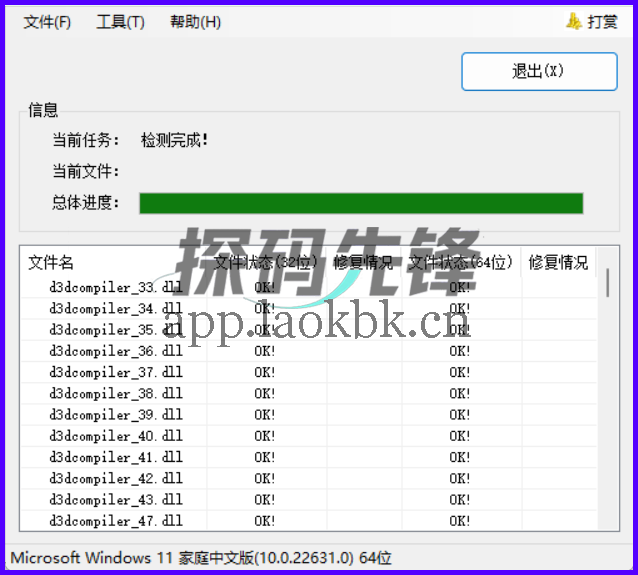The image size is (638, 575).
Task: Select the d3dcompiler_33.dll row
Action: pyautogui.click(x=309, y=287)
